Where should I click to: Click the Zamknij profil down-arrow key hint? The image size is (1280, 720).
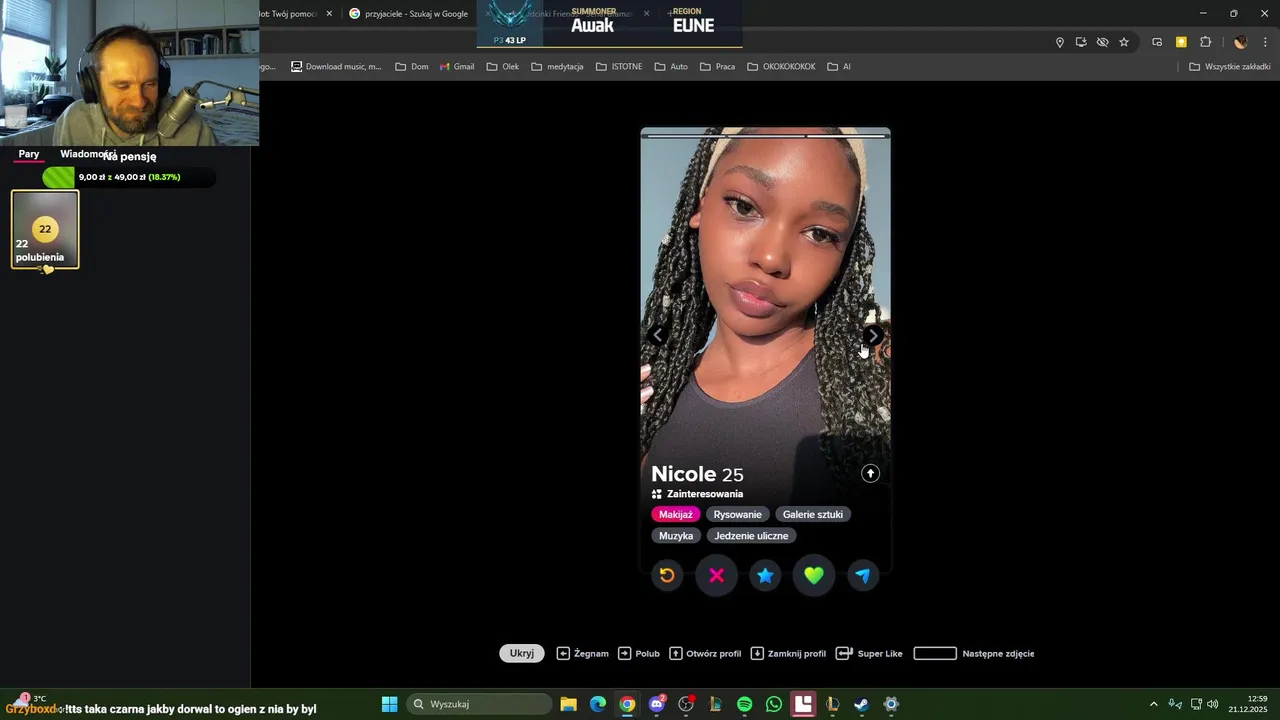[788, 653]
